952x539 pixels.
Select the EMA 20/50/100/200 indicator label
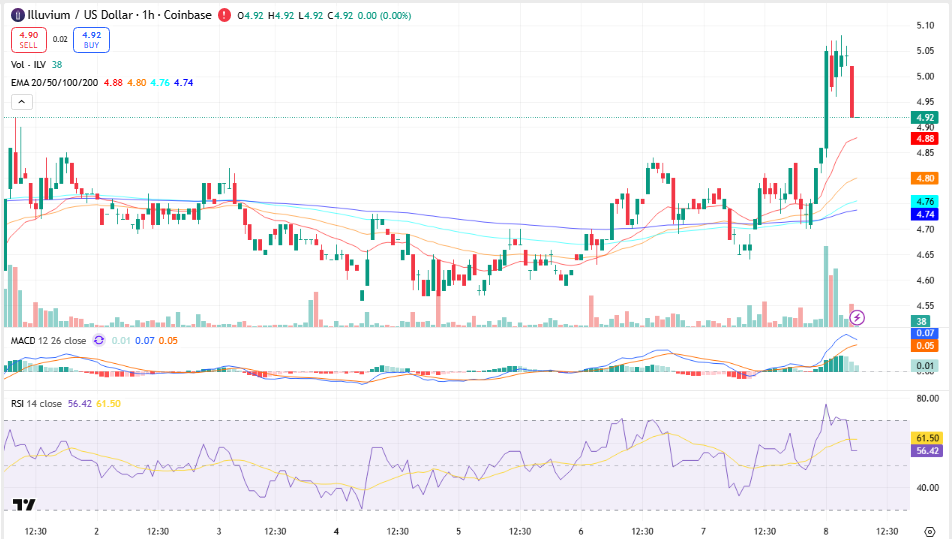tap(55, 83)
